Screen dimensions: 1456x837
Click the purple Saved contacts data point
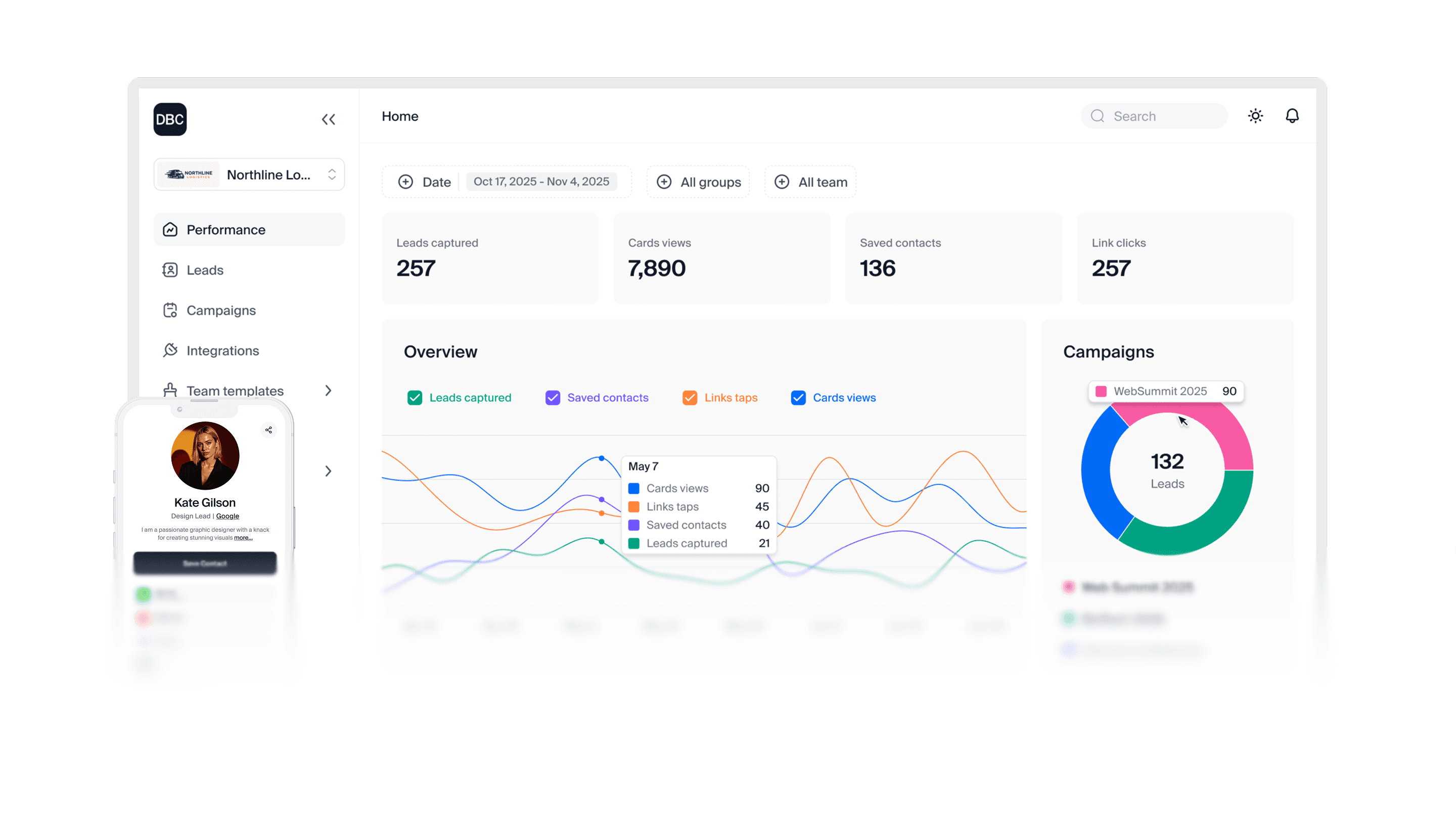click(x=601, y=499)
